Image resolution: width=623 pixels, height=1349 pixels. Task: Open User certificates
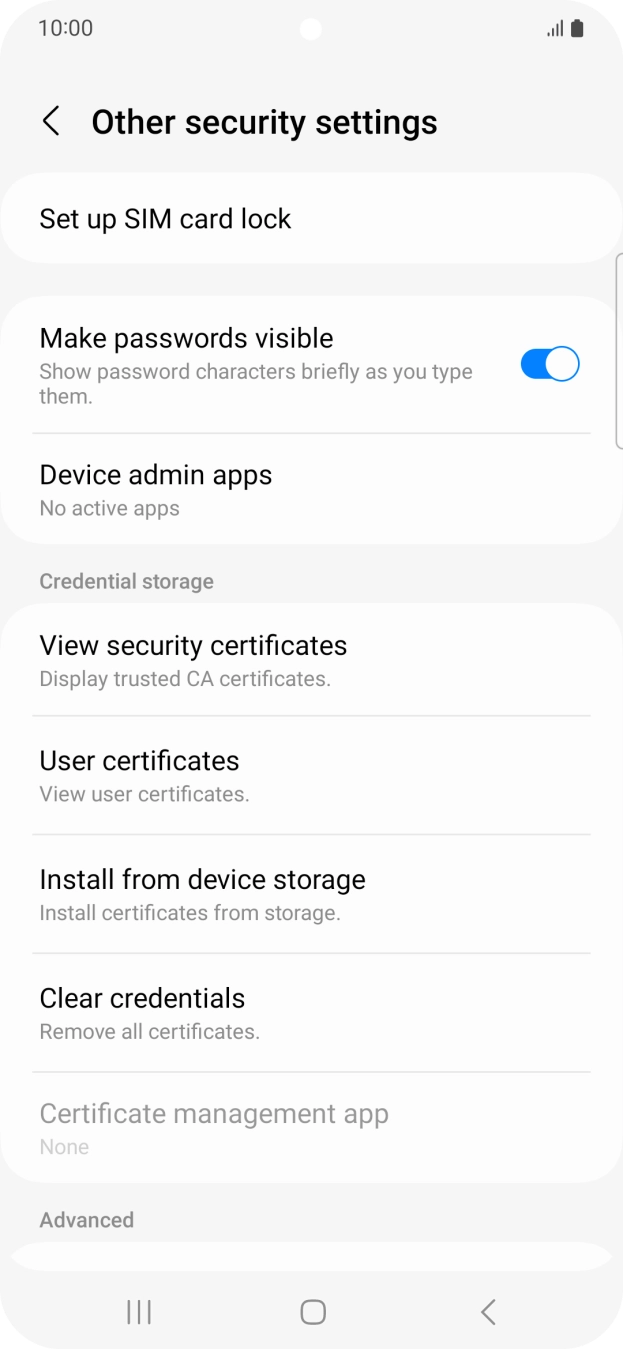coord(139,774)
